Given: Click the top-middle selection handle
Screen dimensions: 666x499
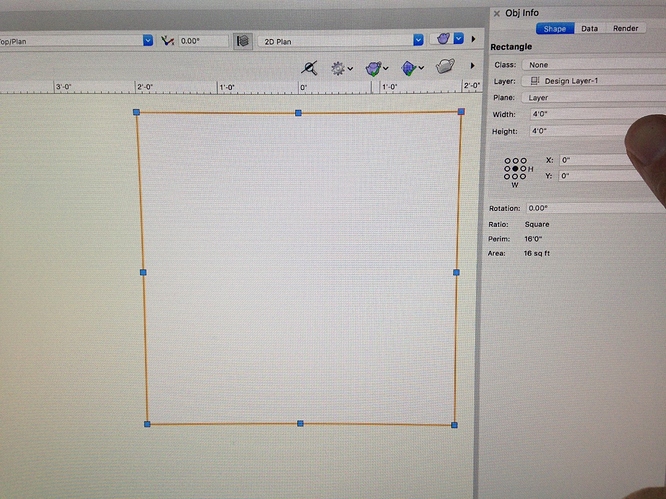Looking at the screenshot, I should [x=298, y=113].
